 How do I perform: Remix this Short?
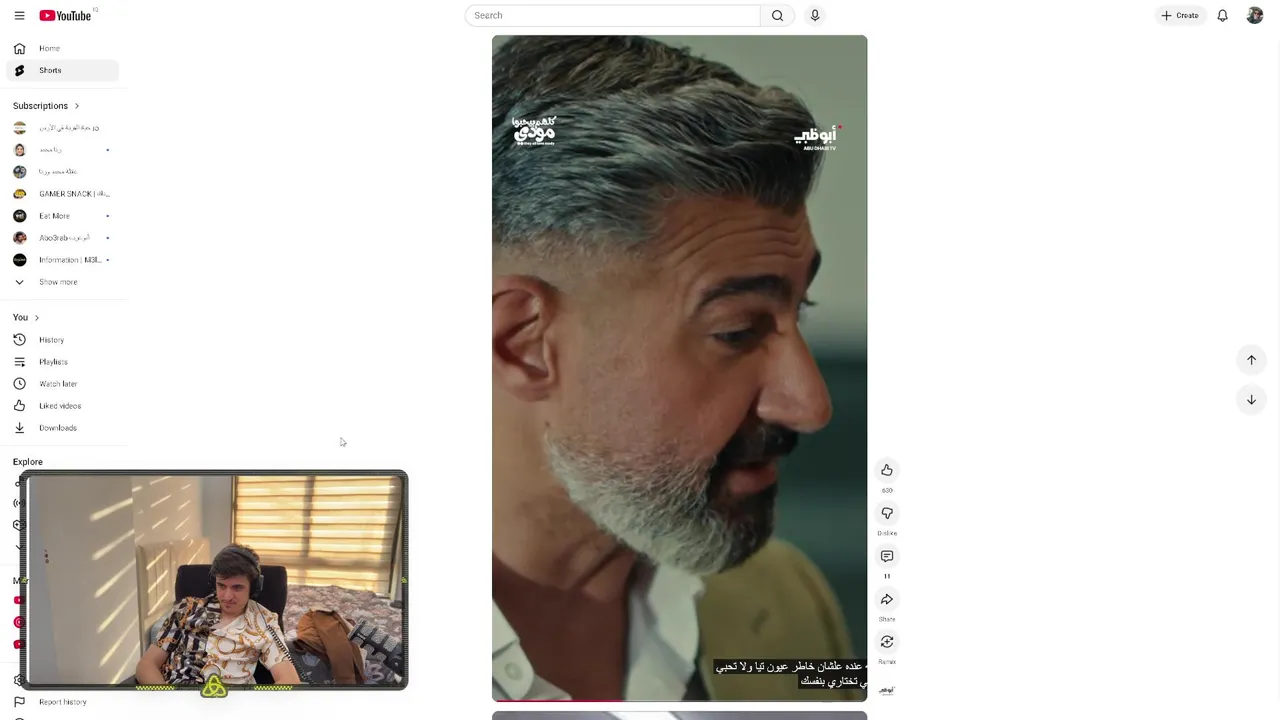tap(887, 642)
